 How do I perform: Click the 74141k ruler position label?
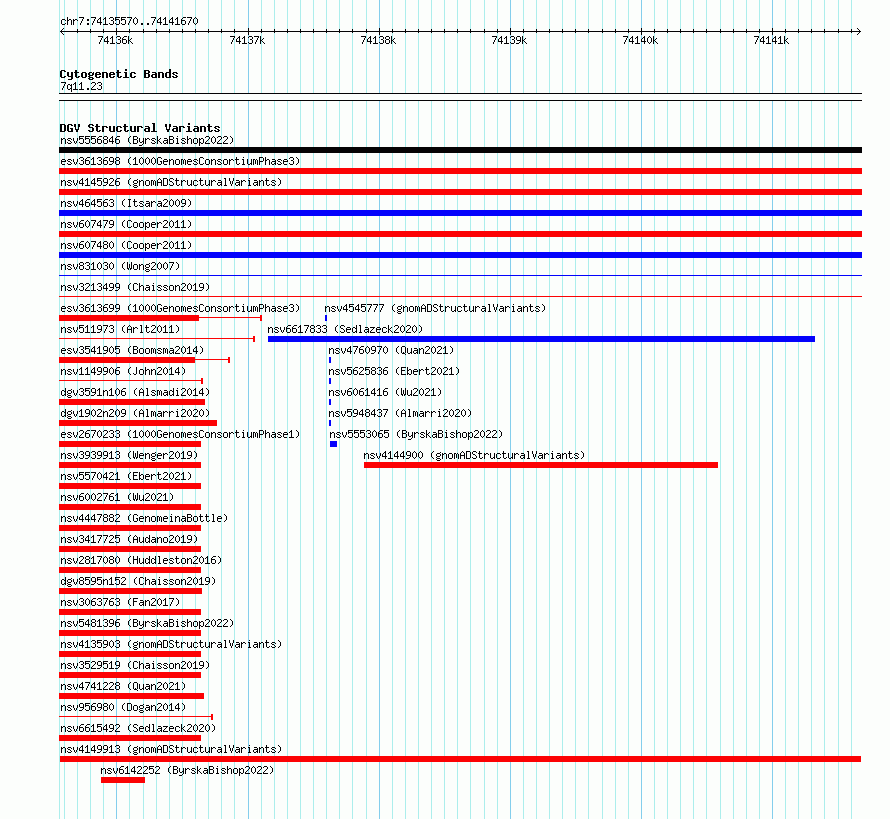tap(771, 40)
